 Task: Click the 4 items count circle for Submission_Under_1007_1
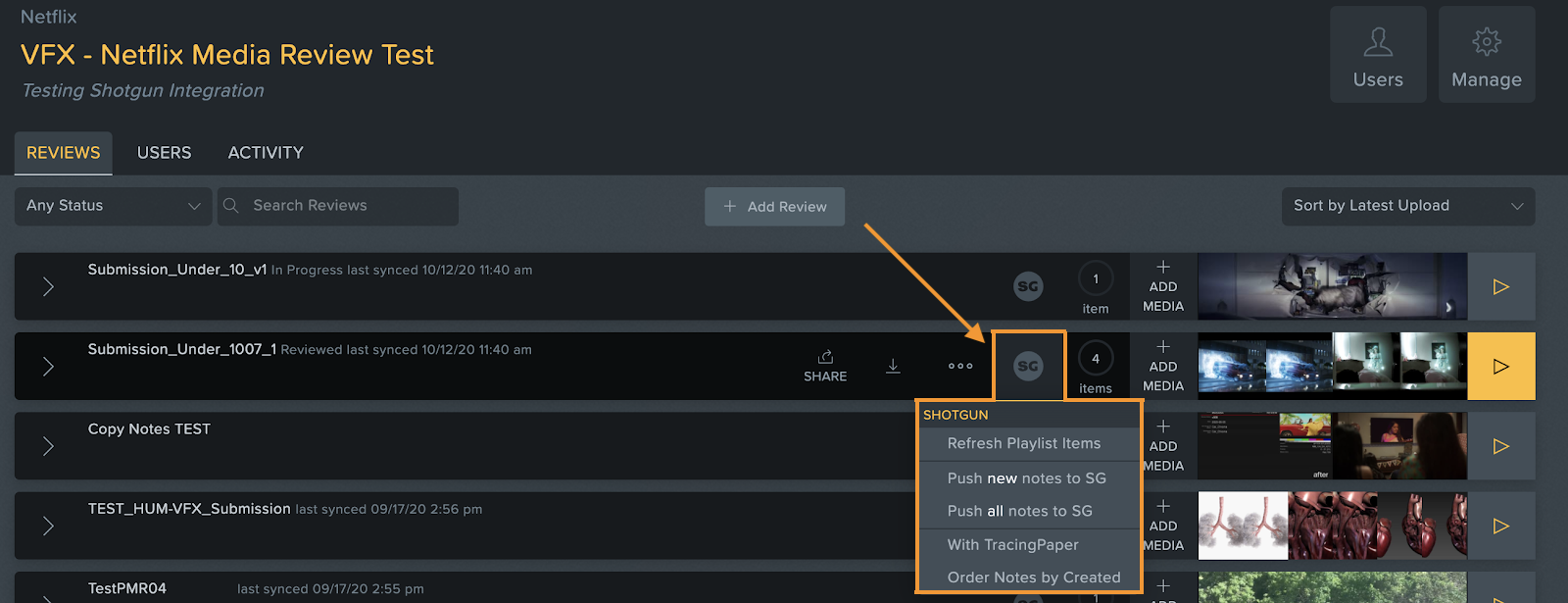(x=1096, y=359)
